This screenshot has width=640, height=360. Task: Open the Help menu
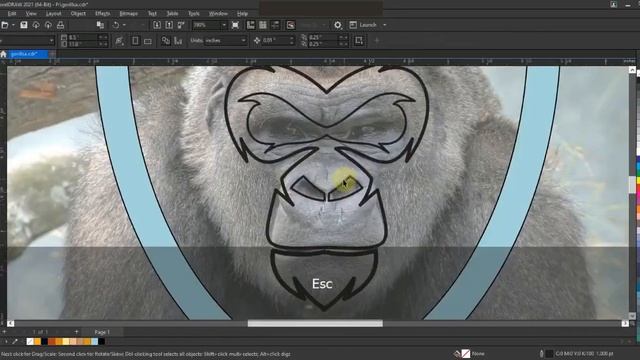(x=242, y=13)
